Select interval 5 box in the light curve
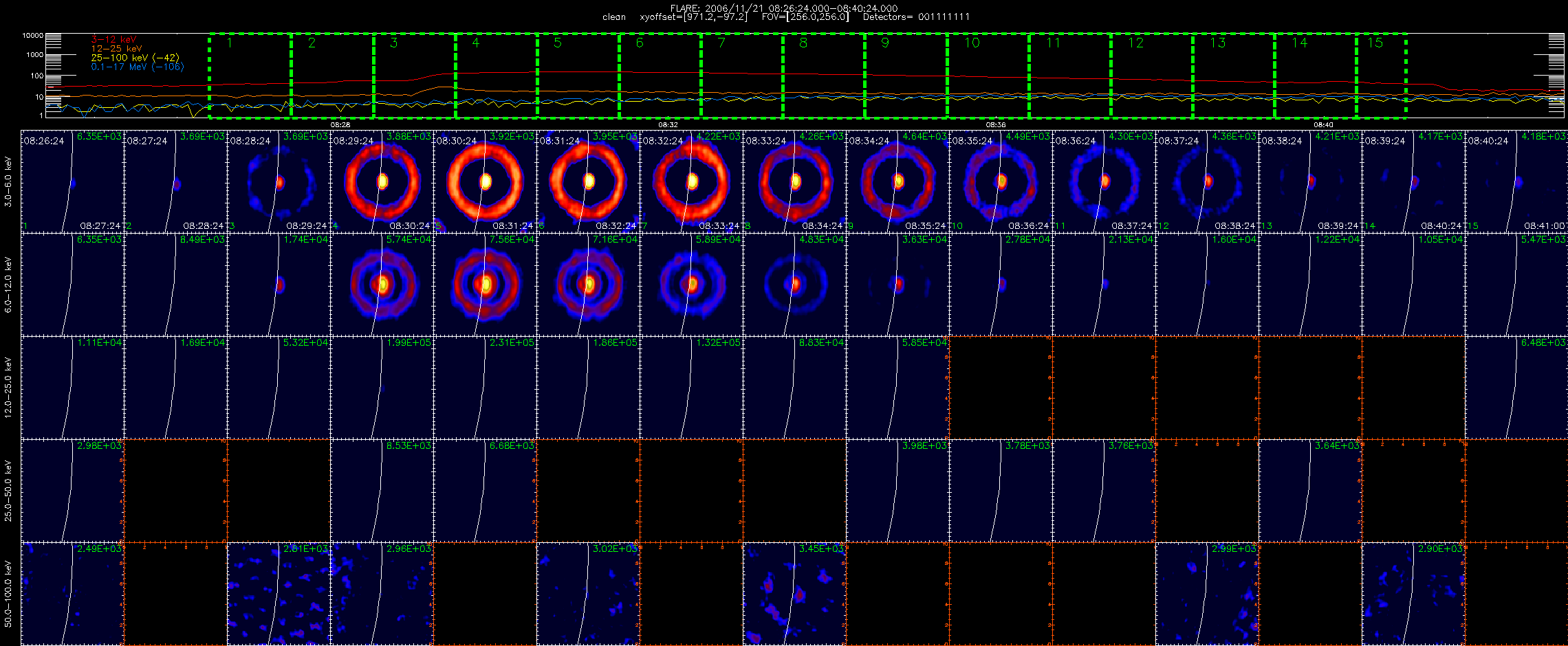 578,76
